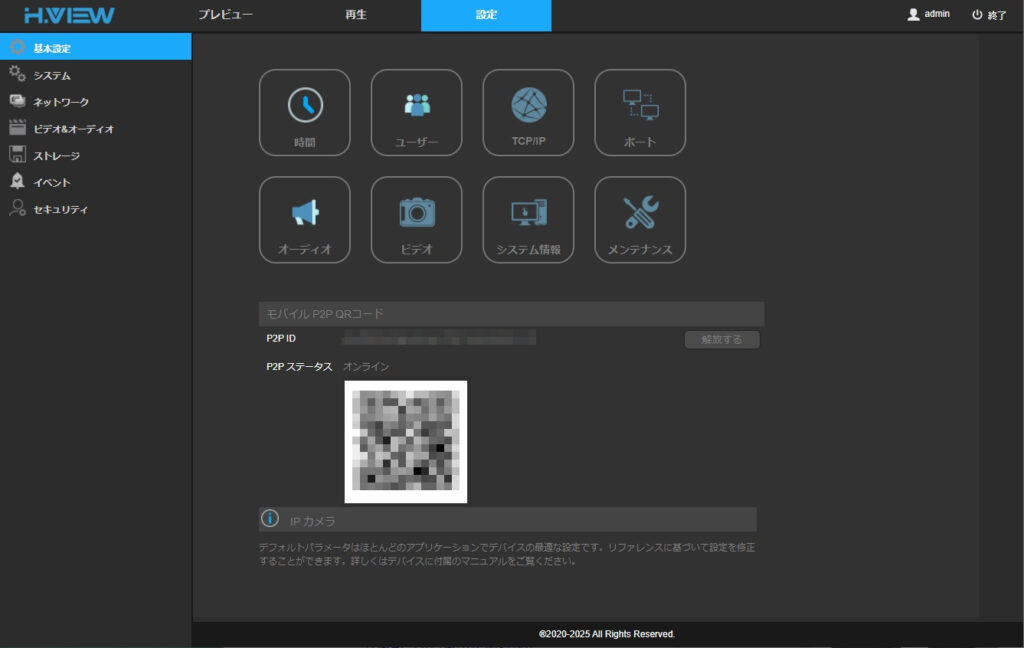The width and height of the screenshot is (1024, 648).
Task: Click the person icon beside セキュリティ
Action: 18,208
